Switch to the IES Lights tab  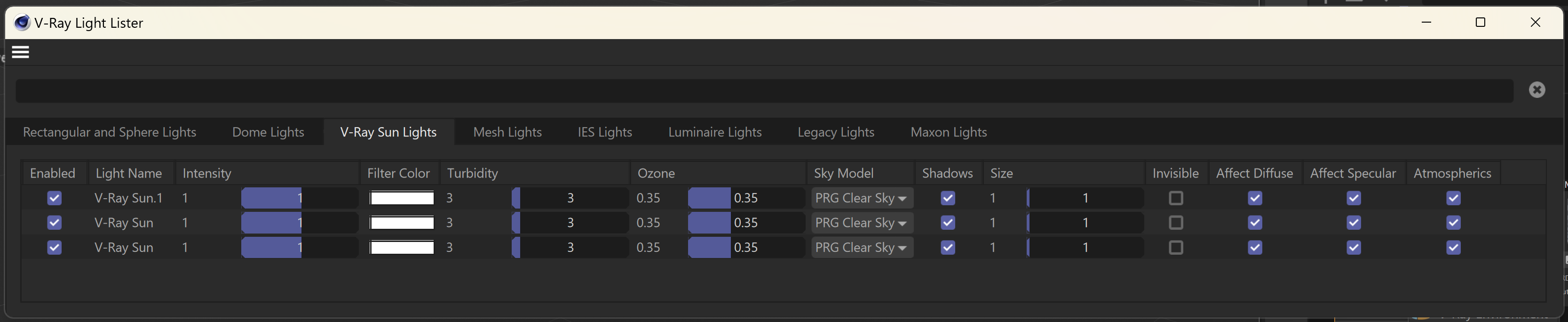[x=604, y=132]
